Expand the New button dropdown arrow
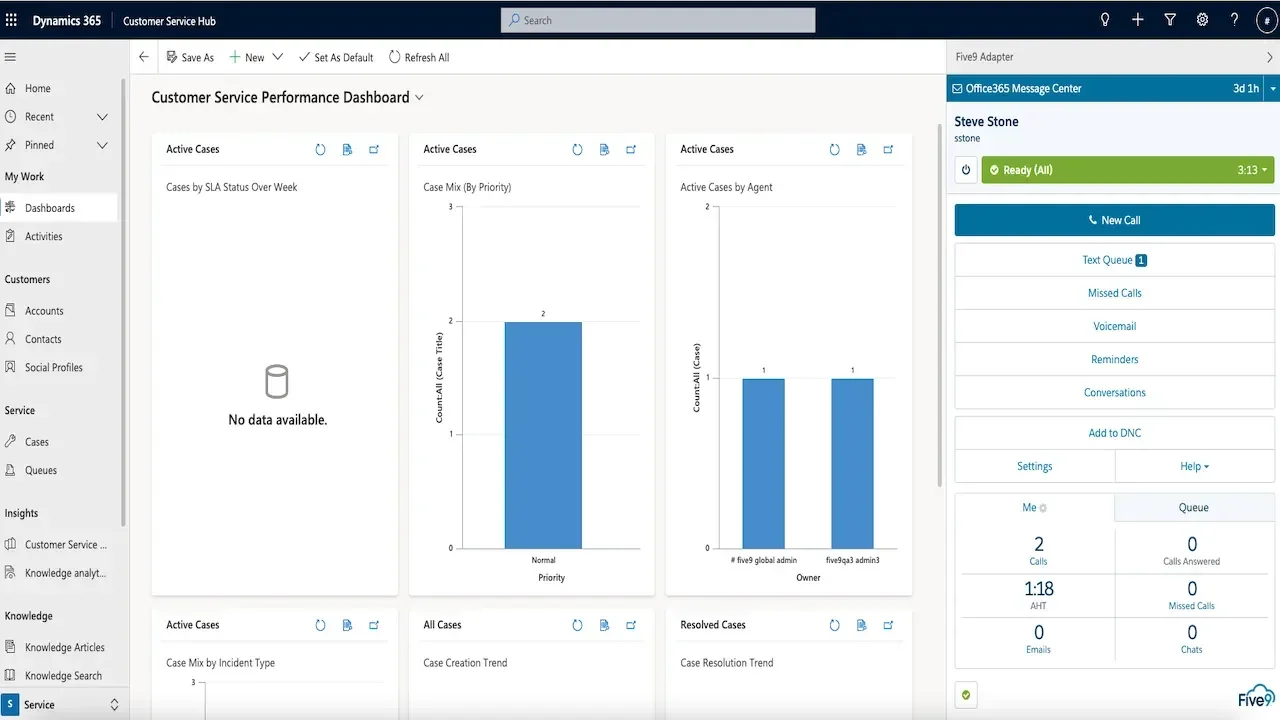The image size is (1280, 720). click(x=277, y=57)
